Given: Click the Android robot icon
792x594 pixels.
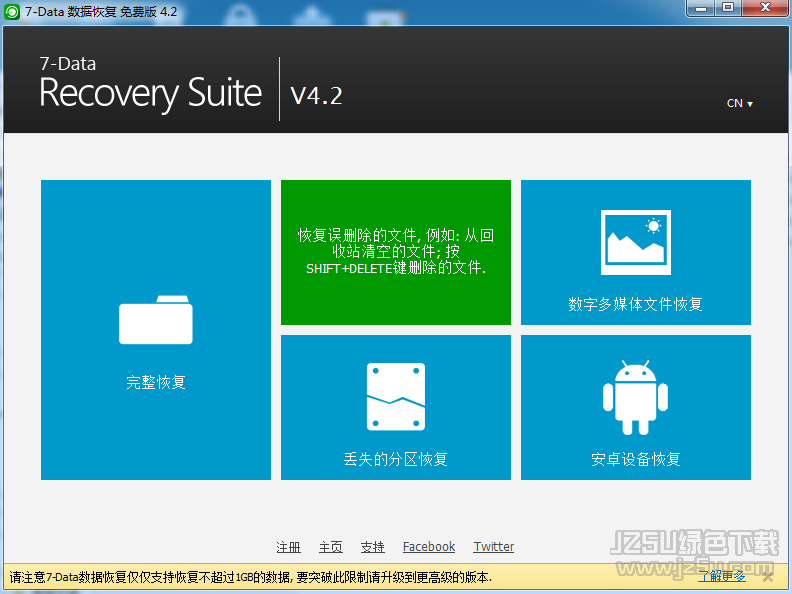Looking at the screenshot, I should (635, 398).
